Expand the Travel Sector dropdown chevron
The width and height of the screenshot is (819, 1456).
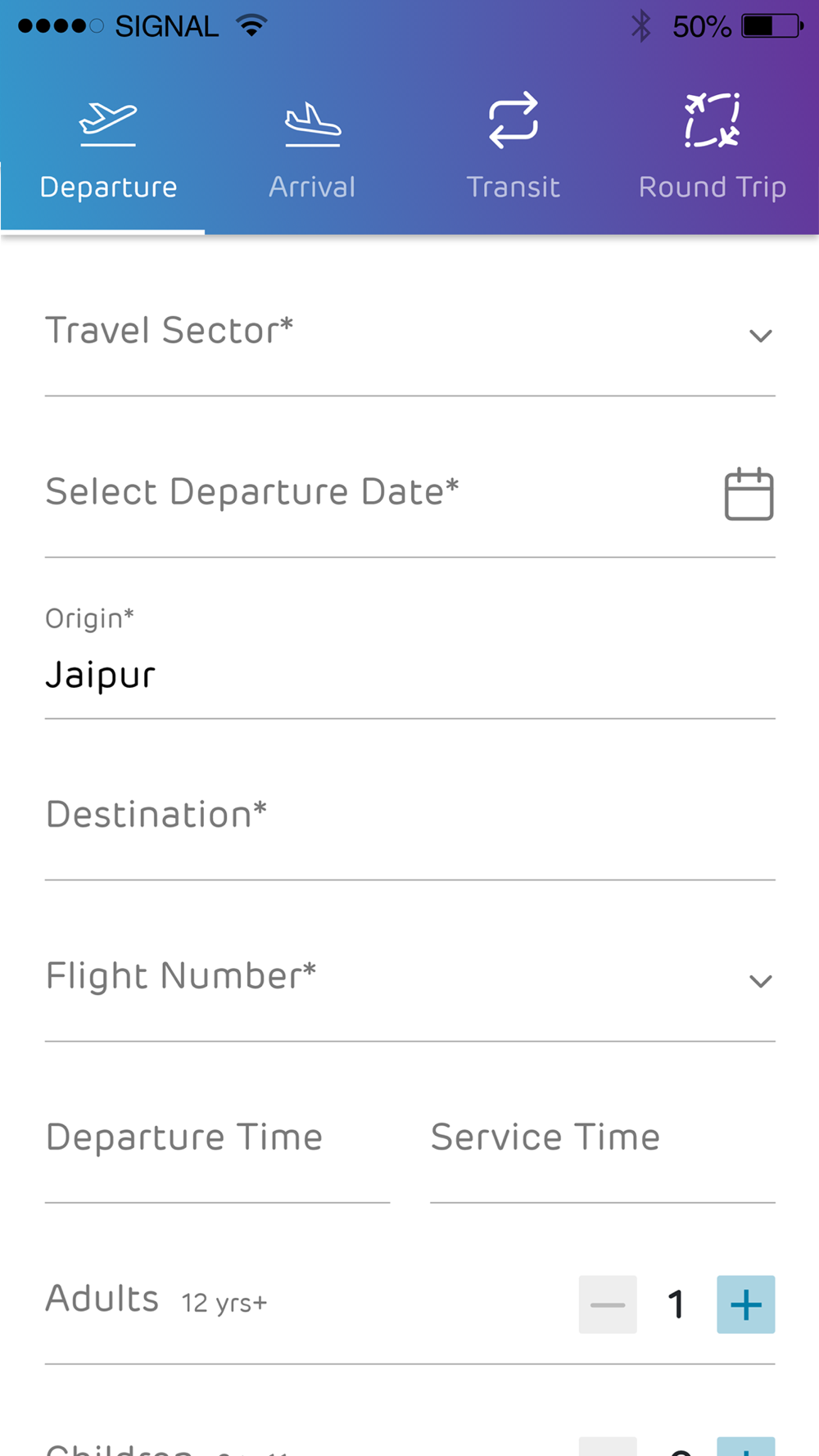click(x=761, y=336)
